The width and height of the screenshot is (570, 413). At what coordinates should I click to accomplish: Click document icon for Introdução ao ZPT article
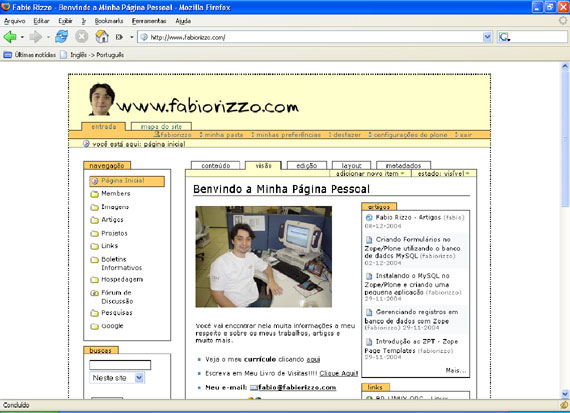(369, 342)
